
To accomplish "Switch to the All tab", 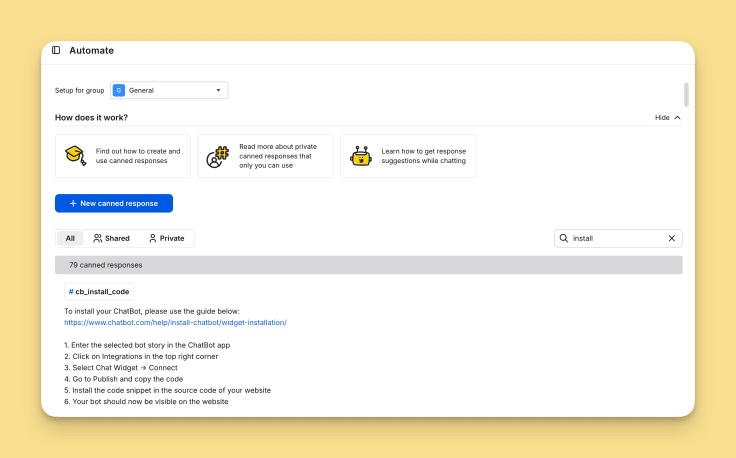I will click(70, 238).
